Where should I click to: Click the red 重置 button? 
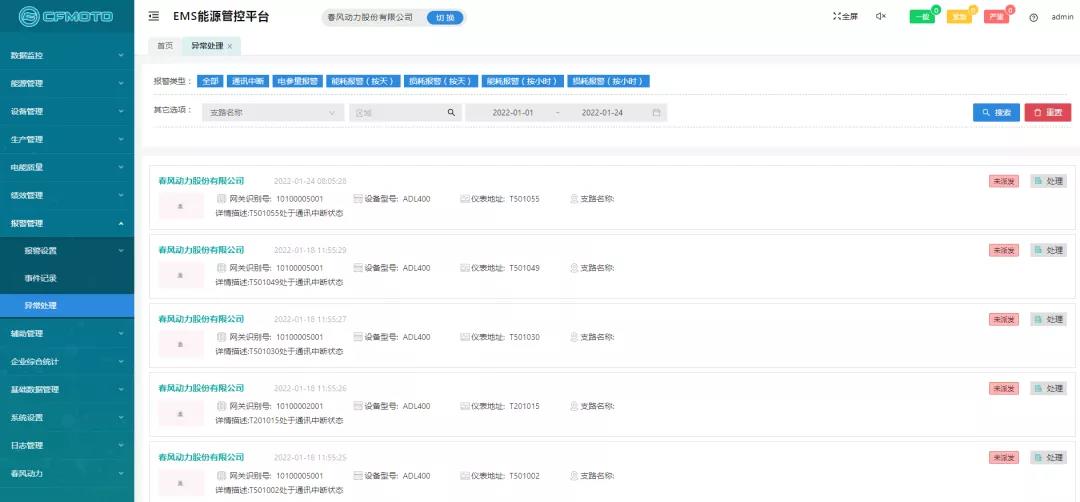(1048, 112)
